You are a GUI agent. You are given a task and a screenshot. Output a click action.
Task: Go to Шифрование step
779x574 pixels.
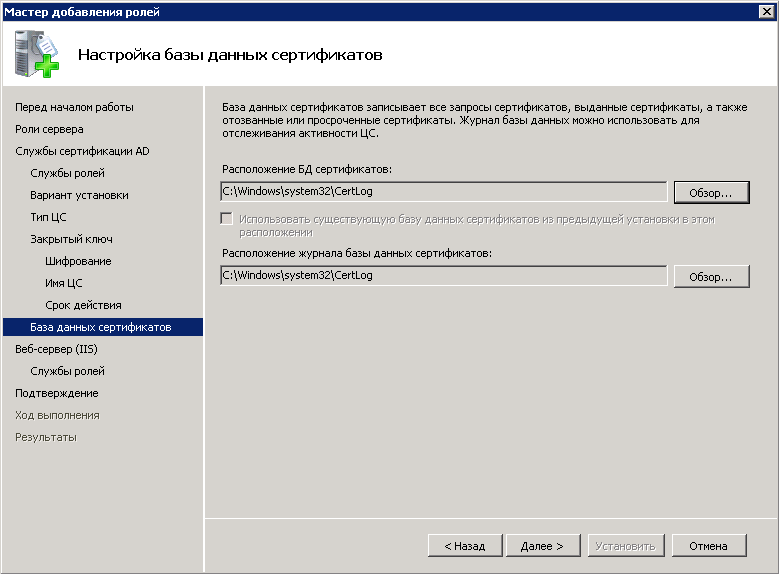tap(78, 261)
